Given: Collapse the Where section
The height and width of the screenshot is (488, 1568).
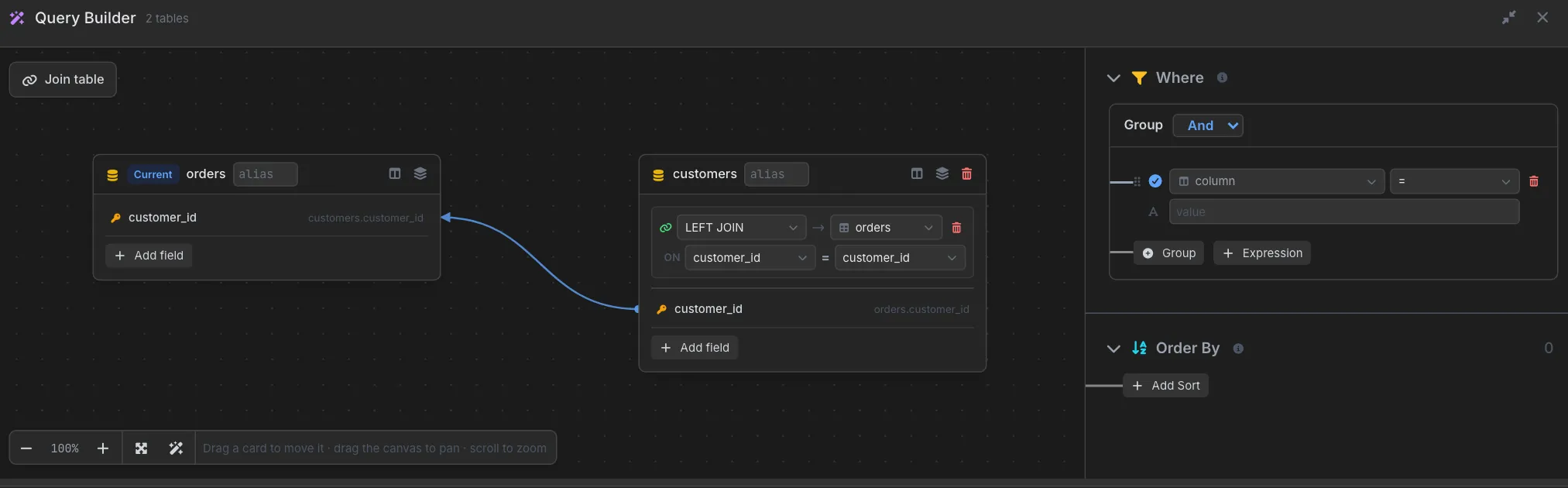Looking at the screenshot, I should pyautogui.click(x=1113, y=78).
